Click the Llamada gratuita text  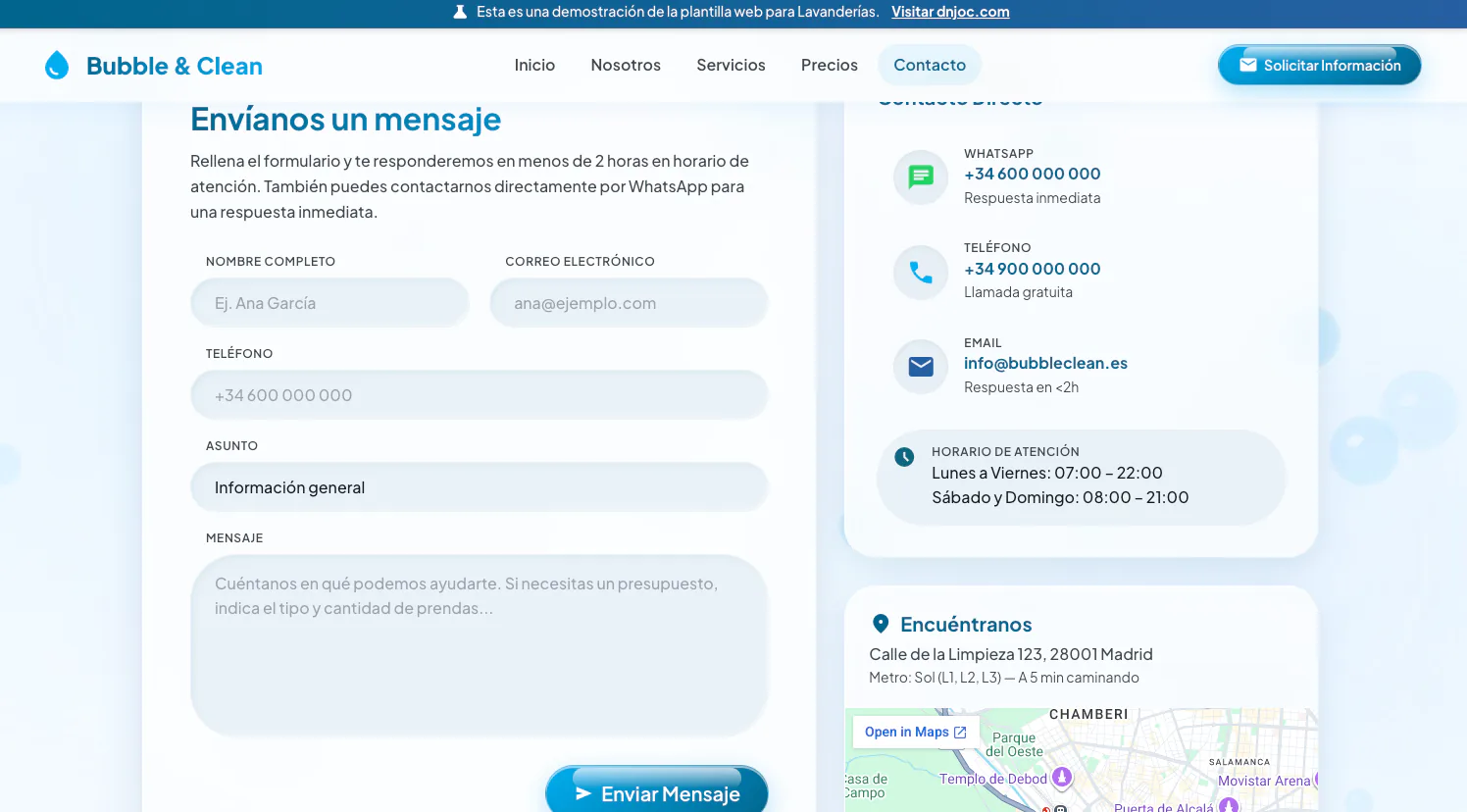(x=1018, y=292)
